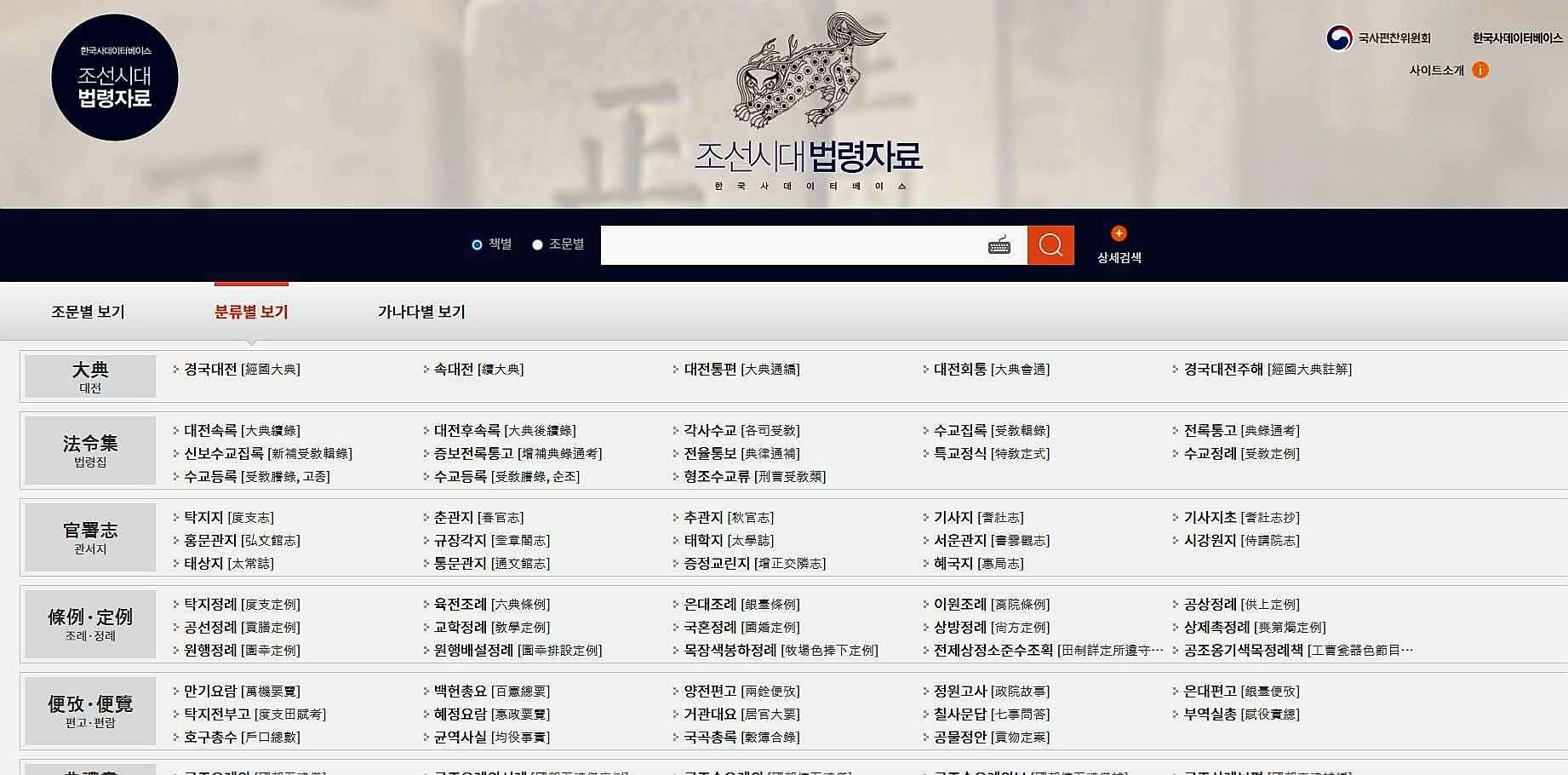Open 경국대전주해 entry
This screenshot has width=1568, height=775.
[x=1268, y=370]
